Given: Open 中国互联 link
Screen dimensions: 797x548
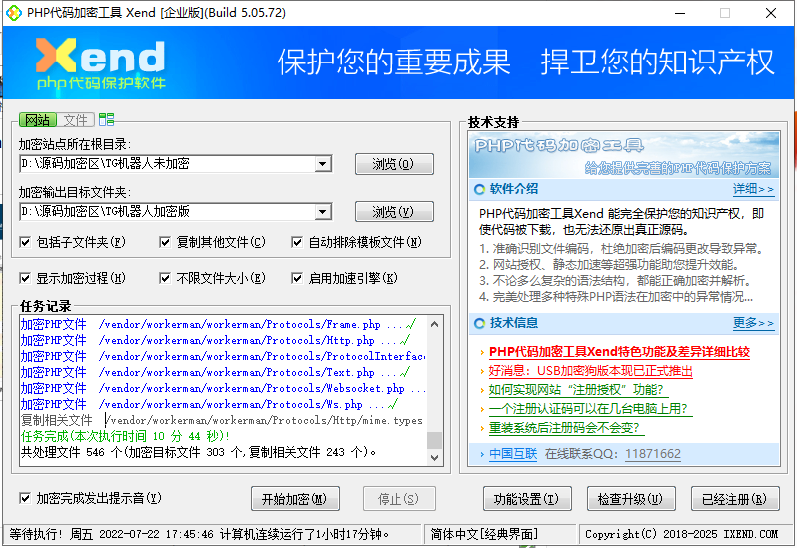Looking at the screenshot, I should (x=513, y=454).
